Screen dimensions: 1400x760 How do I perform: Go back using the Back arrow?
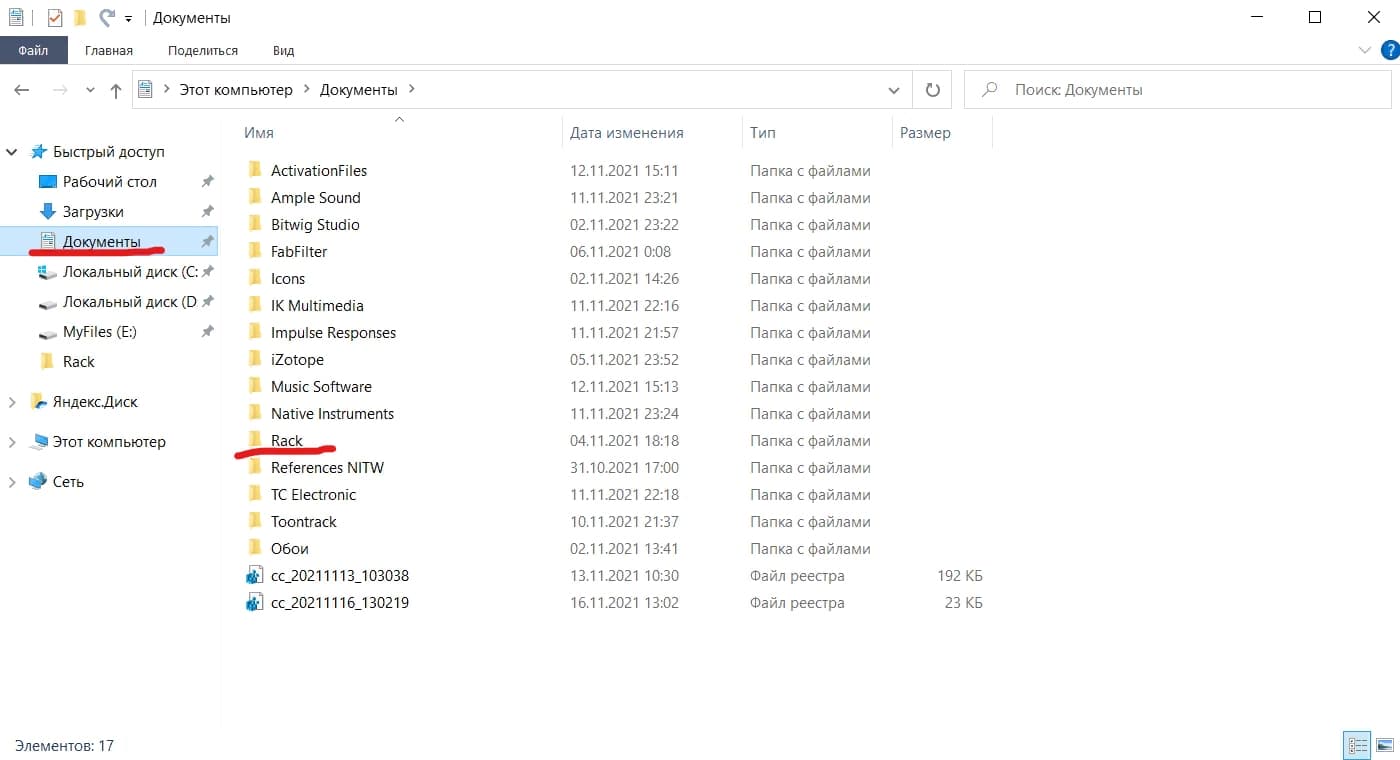click(x=22, y=90)
